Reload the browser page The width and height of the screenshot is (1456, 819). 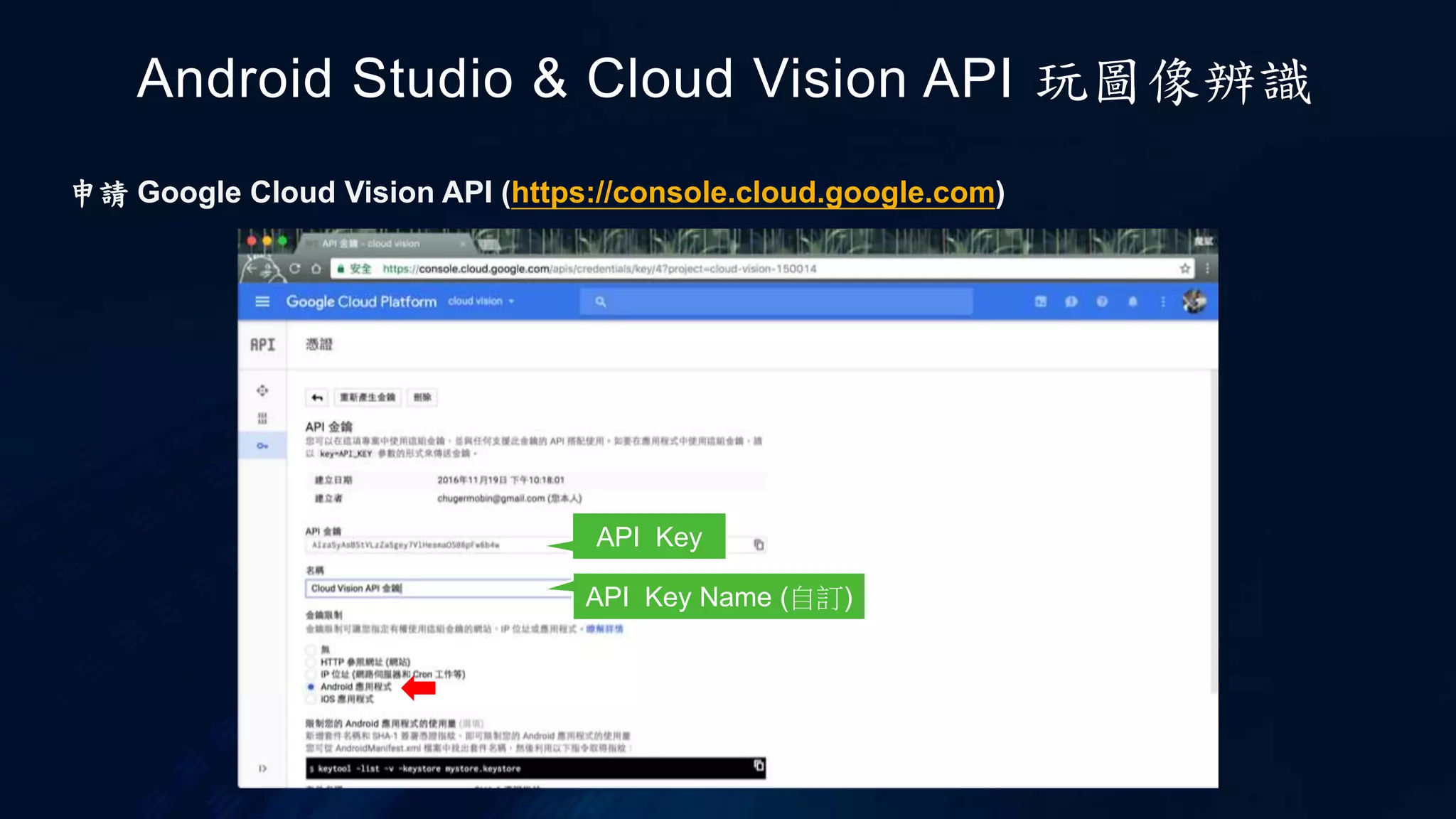(x=295, y=269)
